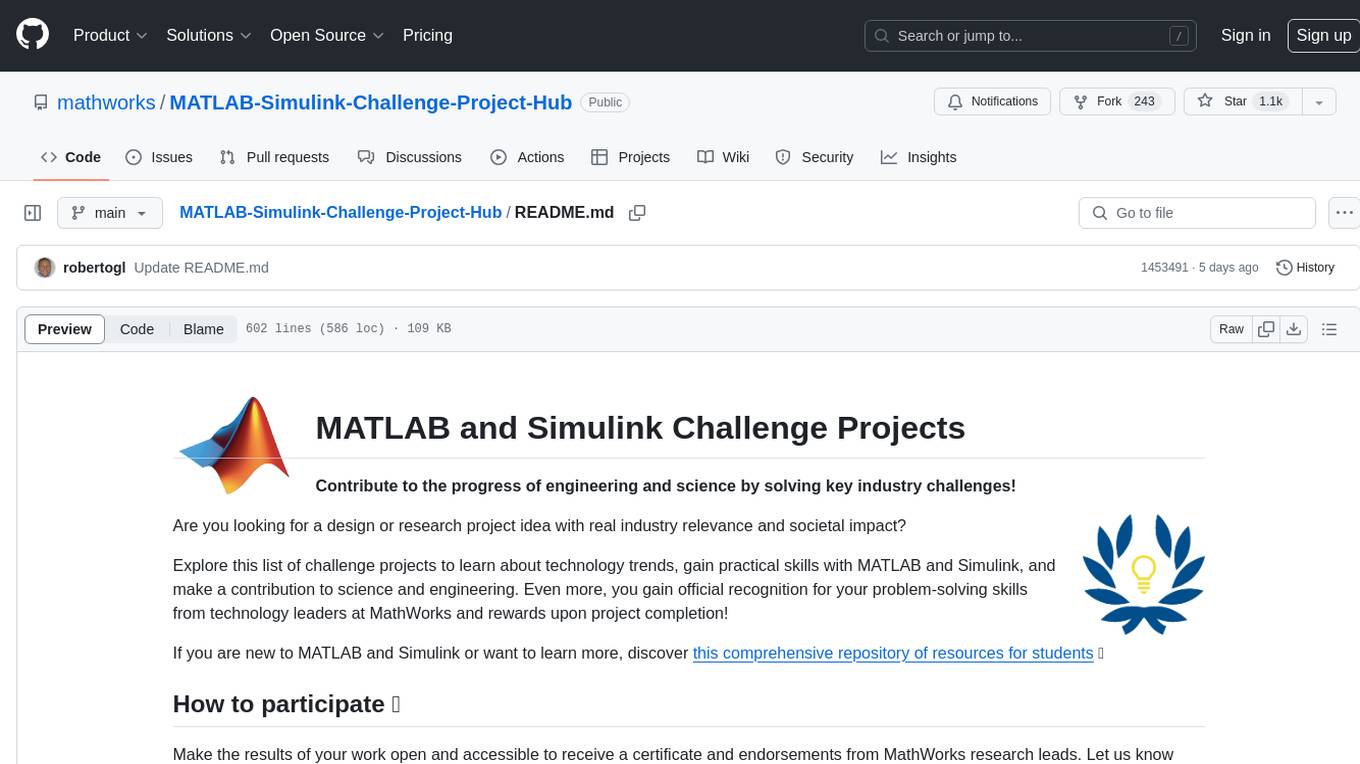The height and width of the screenshot is (764, 1360).
Task: Click the Notifications bell button
Action: click(x=992, y=101)
